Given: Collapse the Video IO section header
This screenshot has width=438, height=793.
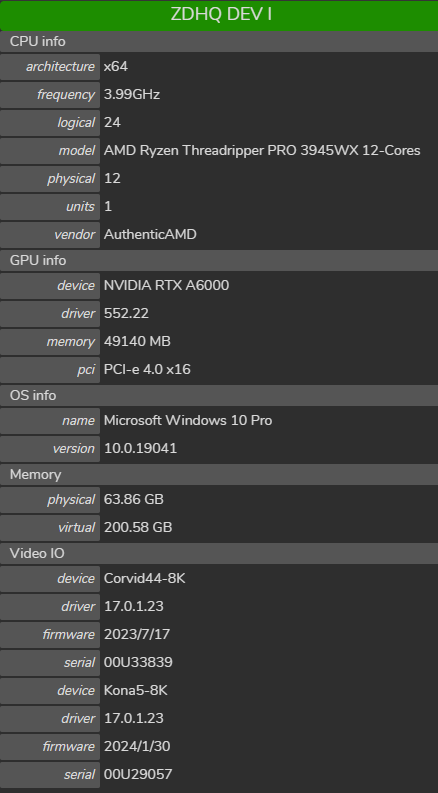Looking at the screenshot, I should tap(219, 553).
